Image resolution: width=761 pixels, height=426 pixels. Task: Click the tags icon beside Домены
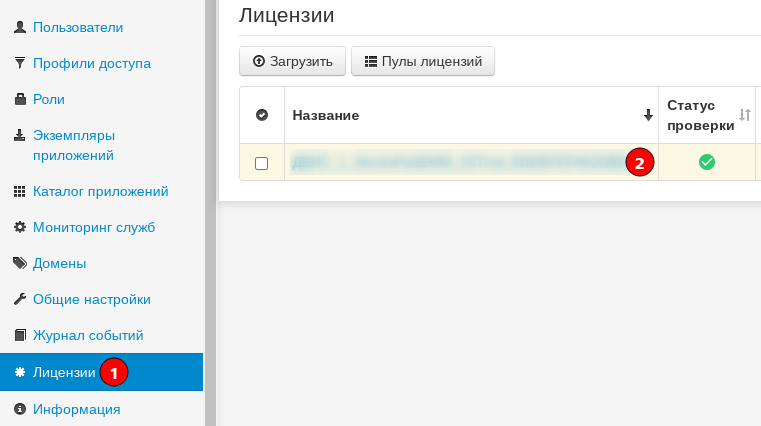point(19,263)
